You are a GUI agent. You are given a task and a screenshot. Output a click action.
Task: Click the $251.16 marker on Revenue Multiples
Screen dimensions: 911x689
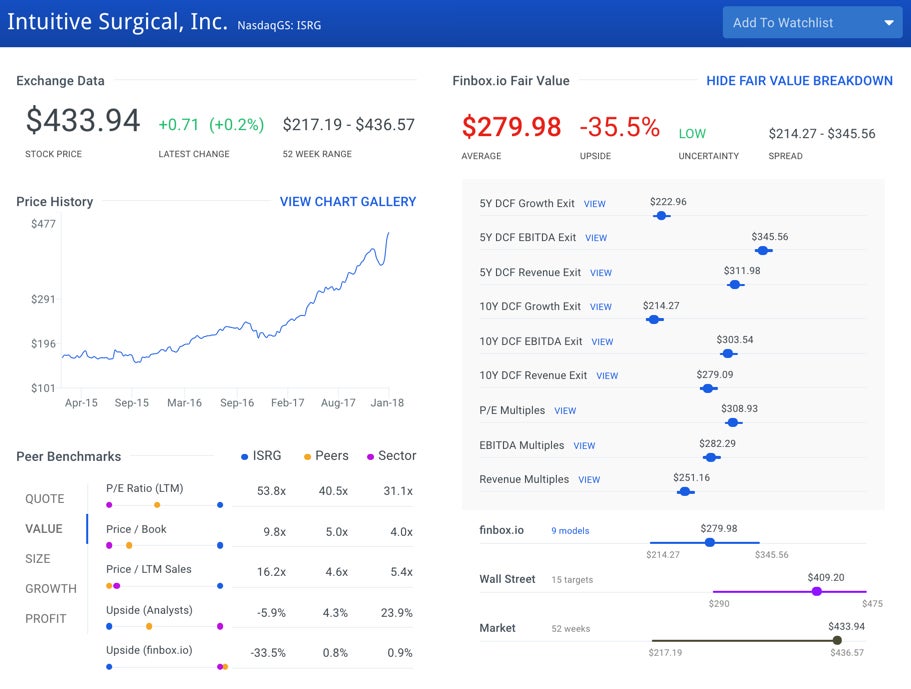685,491
